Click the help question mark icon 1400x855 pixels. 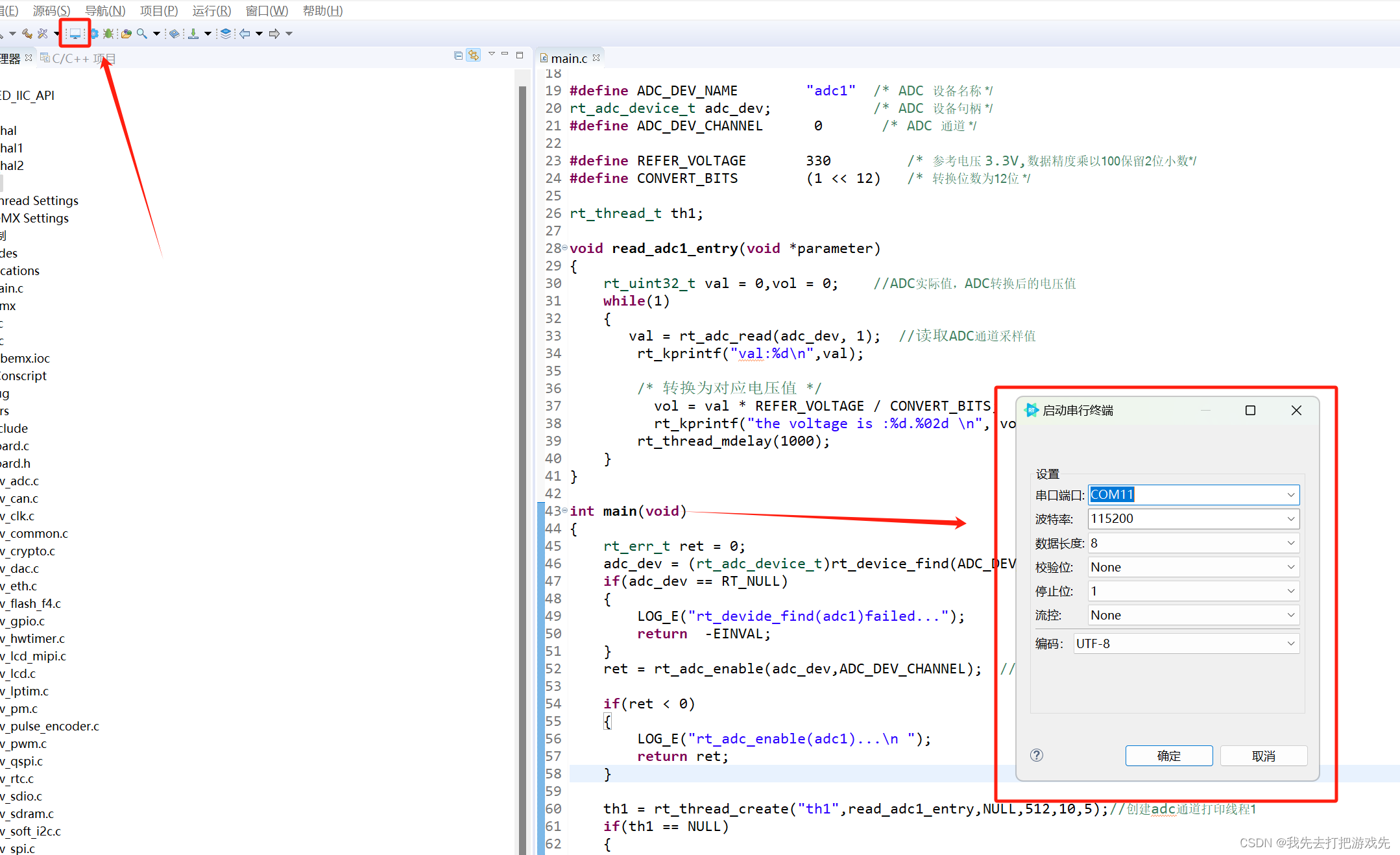pyautogui.click(x=1037, y=755)
